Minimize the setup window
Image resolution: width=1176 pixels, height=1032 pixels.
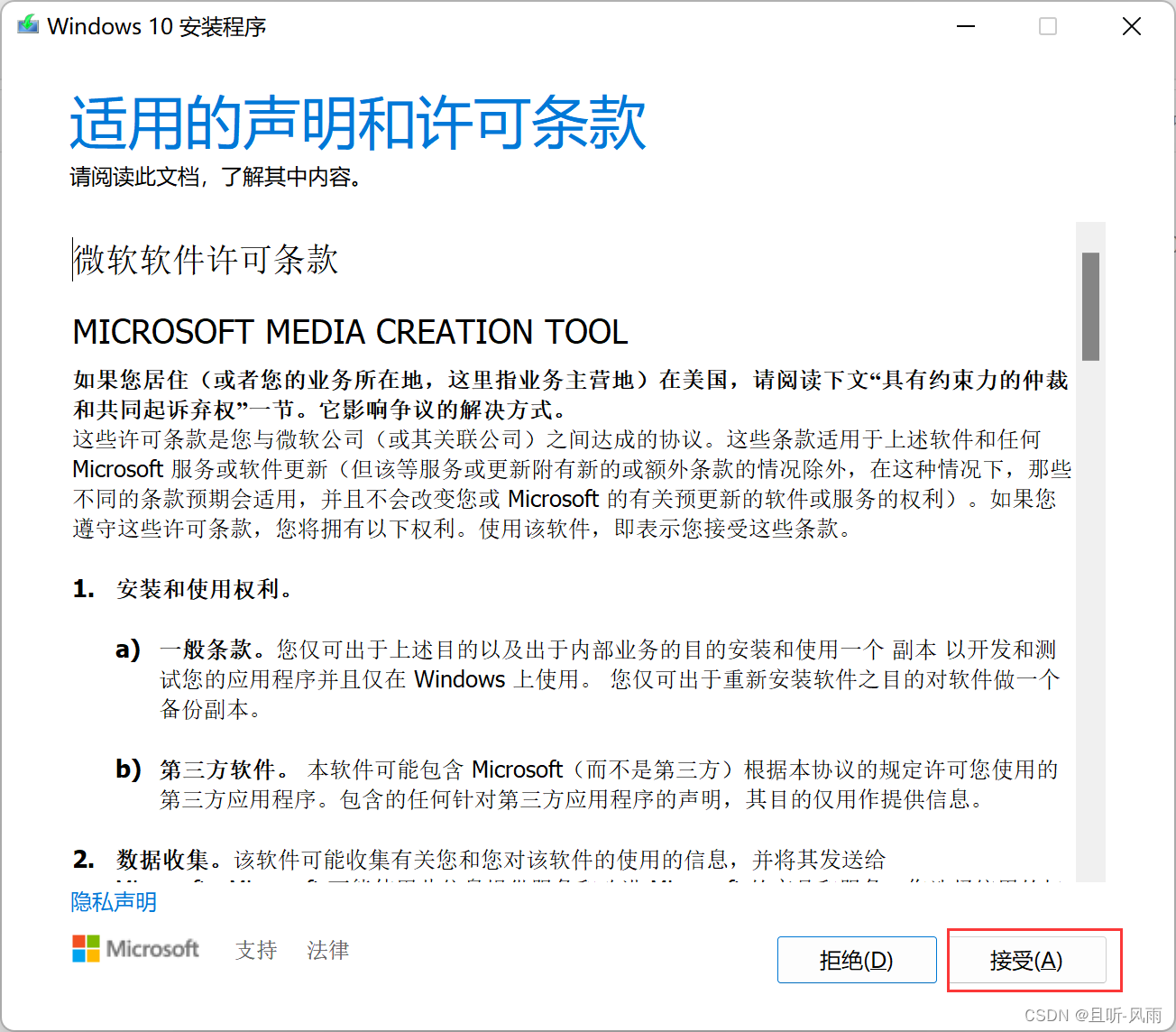(x=965, y=26)
